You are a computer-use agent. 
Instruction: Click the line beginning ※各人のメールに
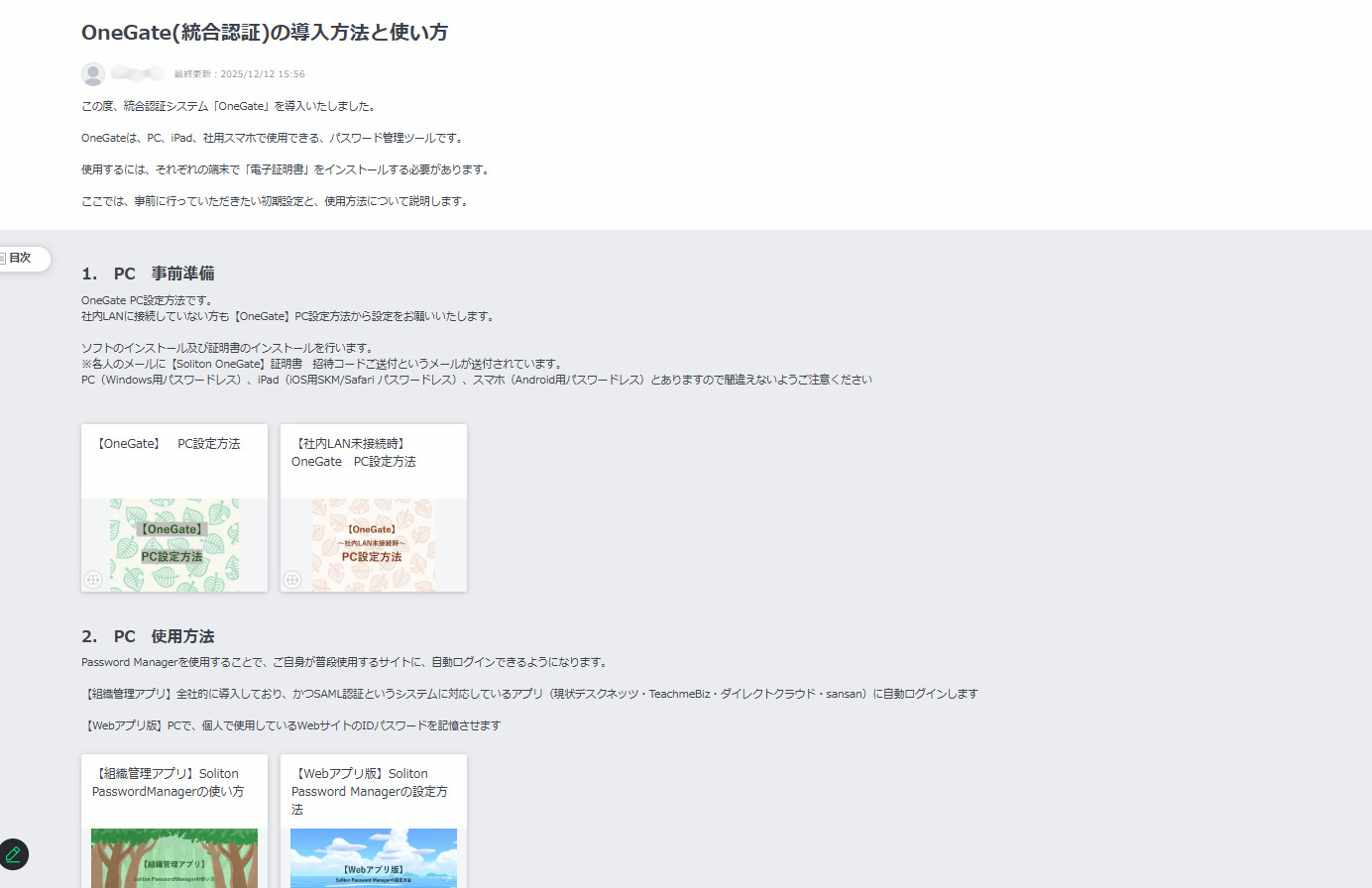(x=323, y=364)
